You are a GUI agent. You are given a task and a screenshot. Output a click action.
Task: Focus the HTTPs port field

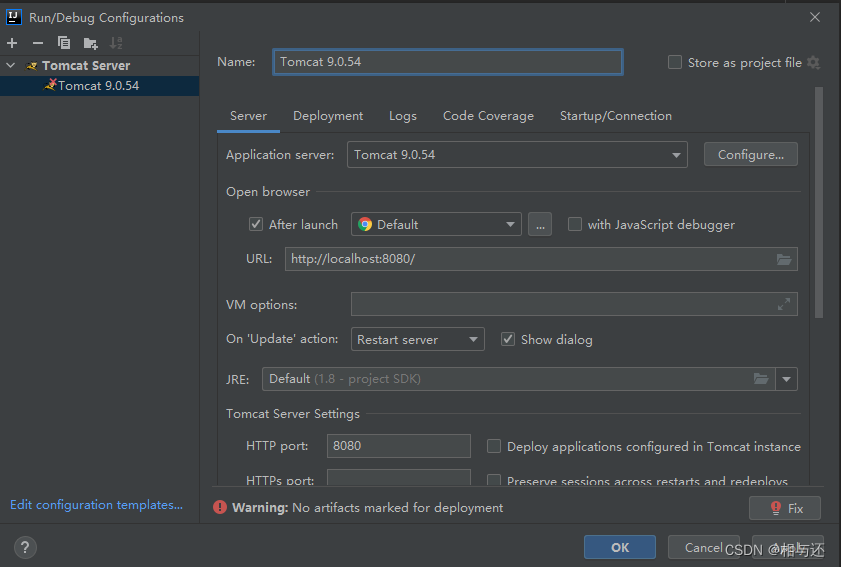pyautogui.click(x=399, y=477)
